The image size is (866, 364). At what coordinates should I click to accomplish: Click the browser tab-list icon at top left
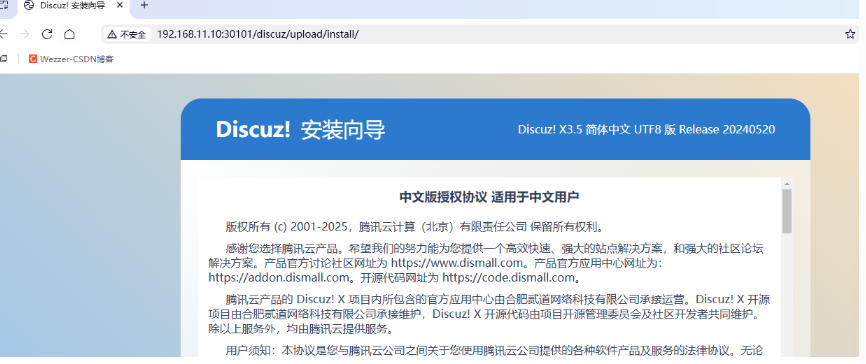tap(3, 6)
